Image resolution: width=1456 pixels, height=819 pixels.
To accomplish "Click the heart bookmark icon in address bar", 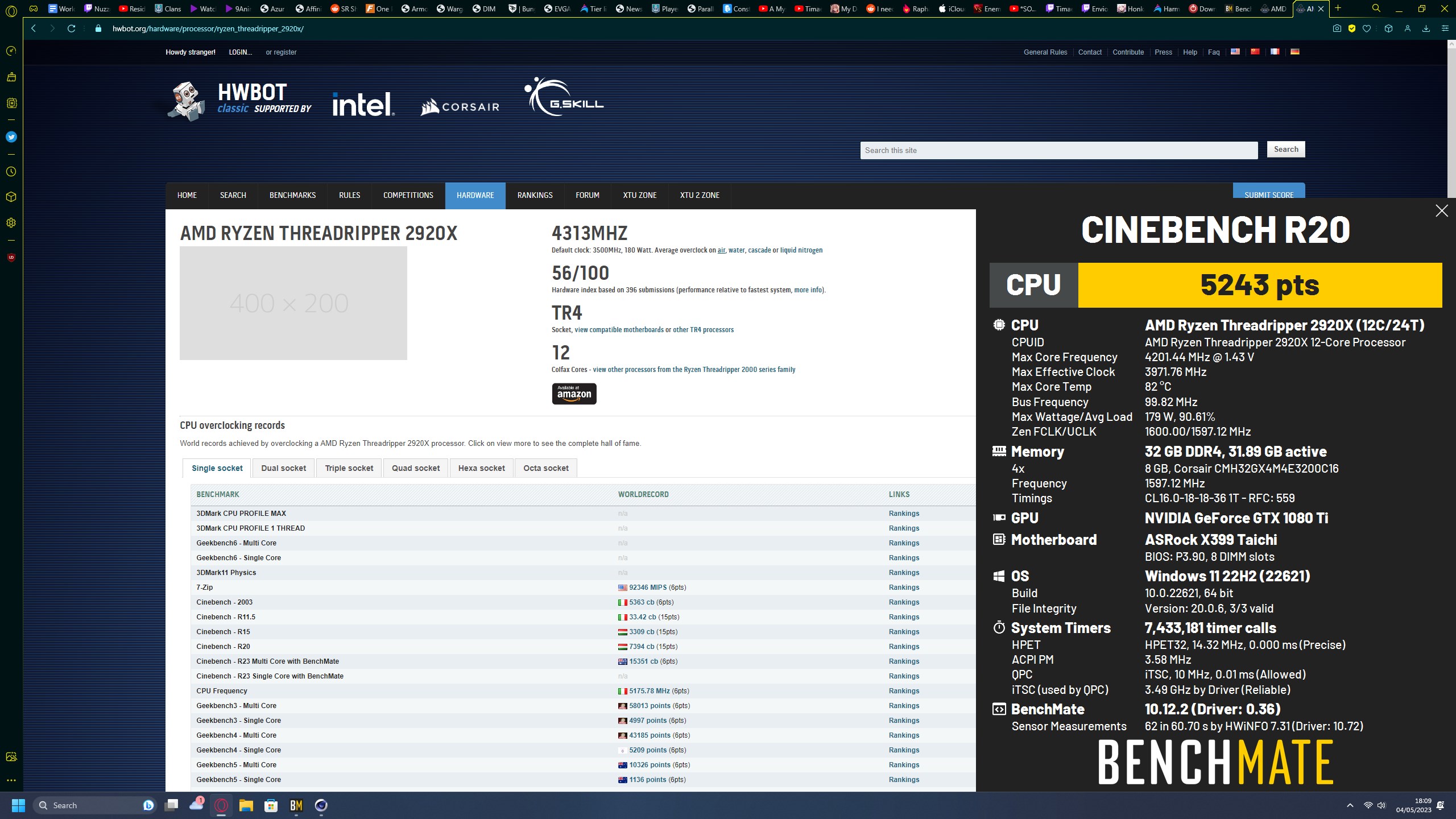I will pos(1367,28).
